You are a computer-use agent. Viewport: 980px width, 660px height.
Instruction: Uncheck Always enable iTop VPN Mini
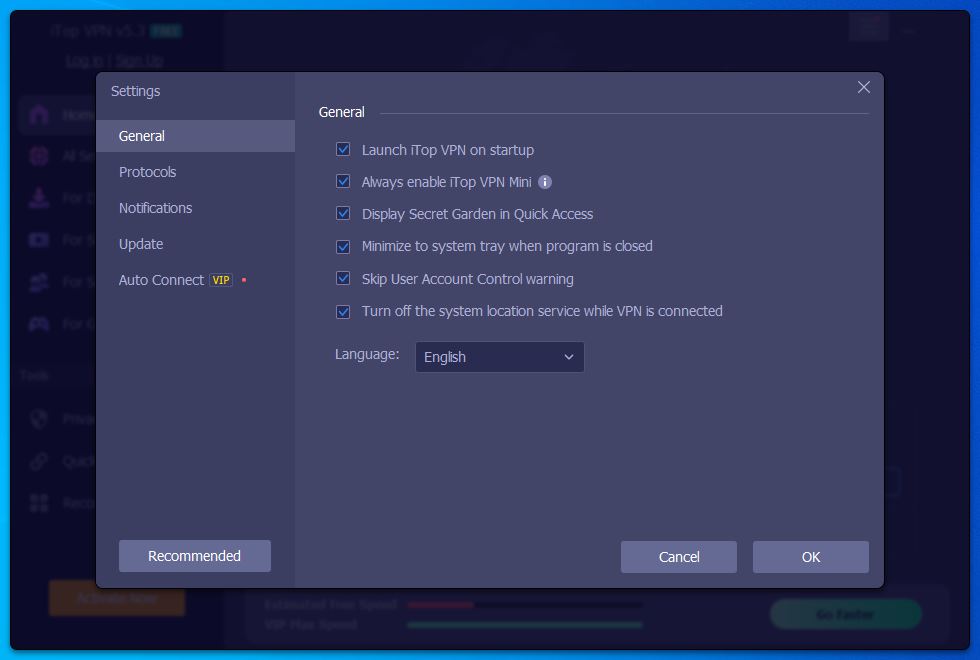point(342,181)
